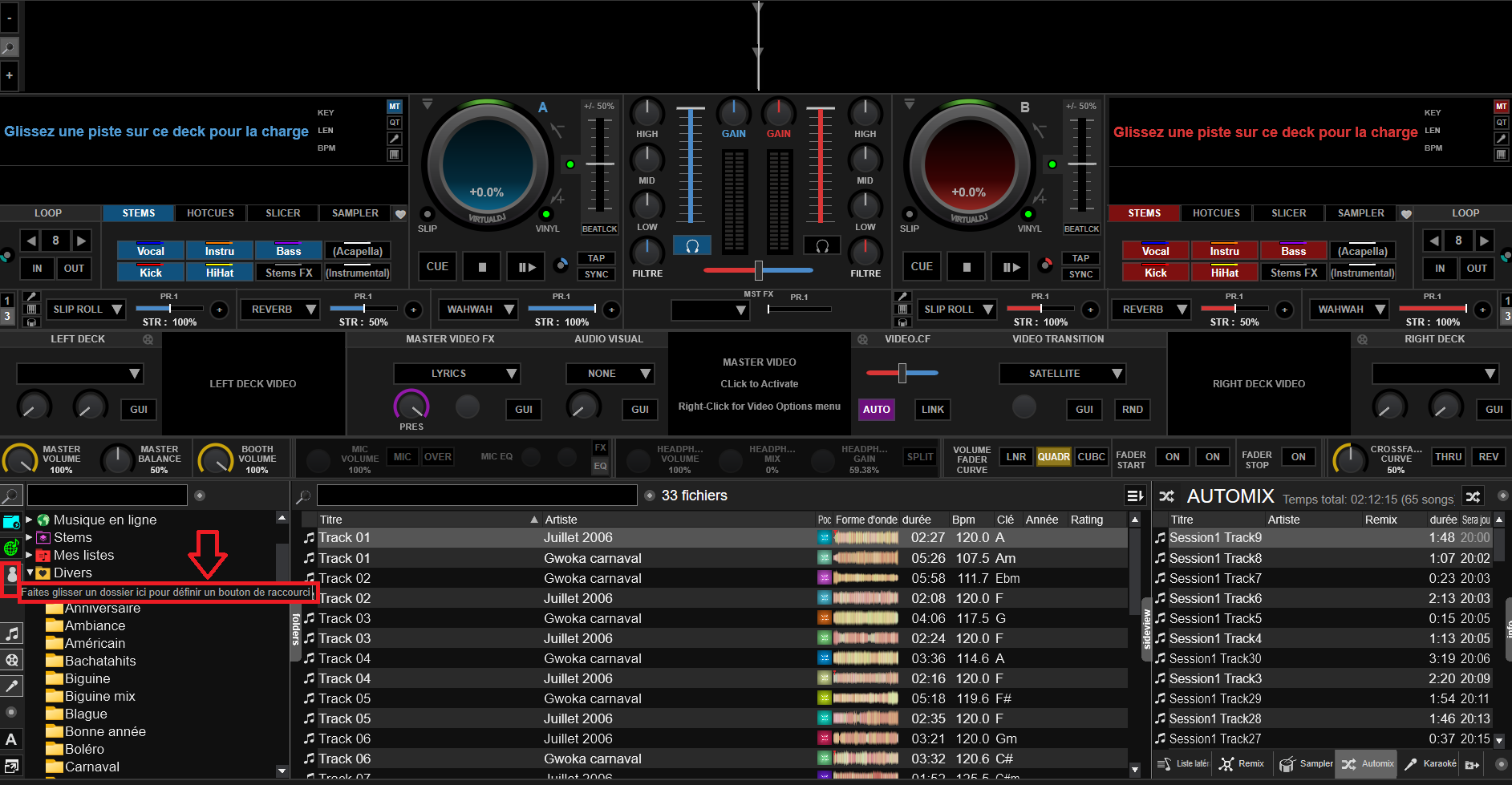Collapse the Divers folder tree
Screen dimensions: 1512x785
tap(30, 573)
